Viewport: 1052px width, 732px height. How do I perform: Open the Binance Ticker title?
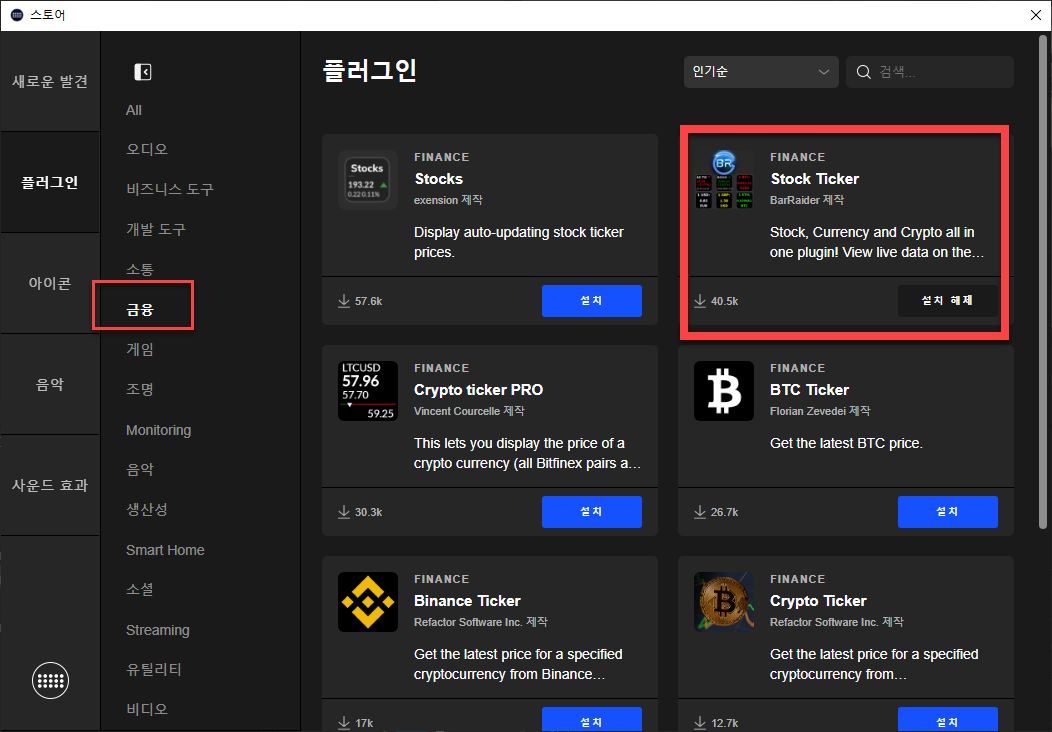pyautogui.click(x=467, y=601)
